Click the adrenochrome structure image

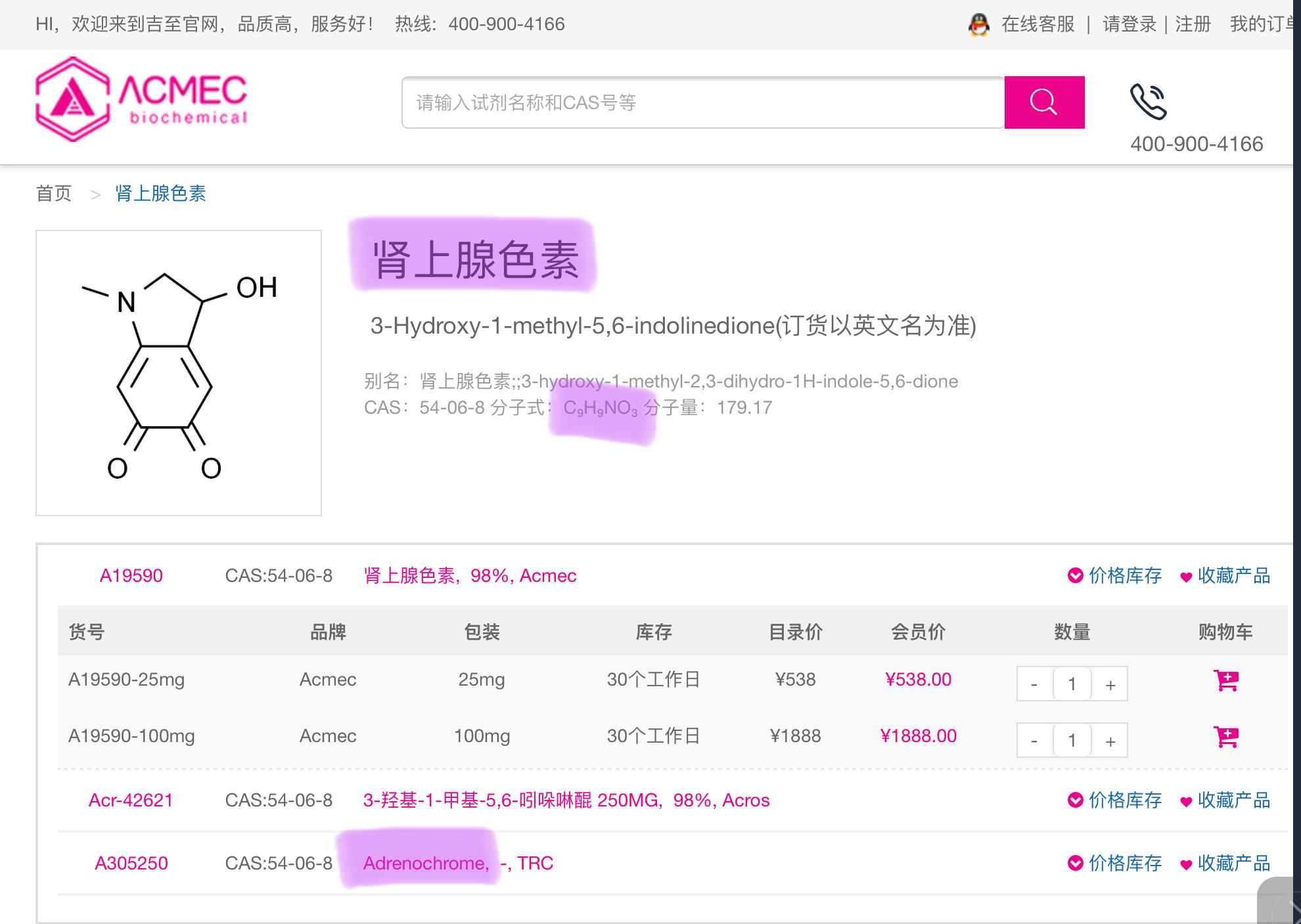click(x=179, y=373)
